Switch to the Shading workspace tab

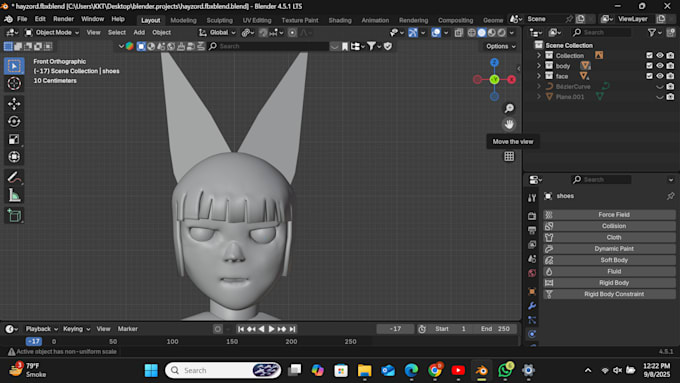pyautogui.click(x=340, y=20)
